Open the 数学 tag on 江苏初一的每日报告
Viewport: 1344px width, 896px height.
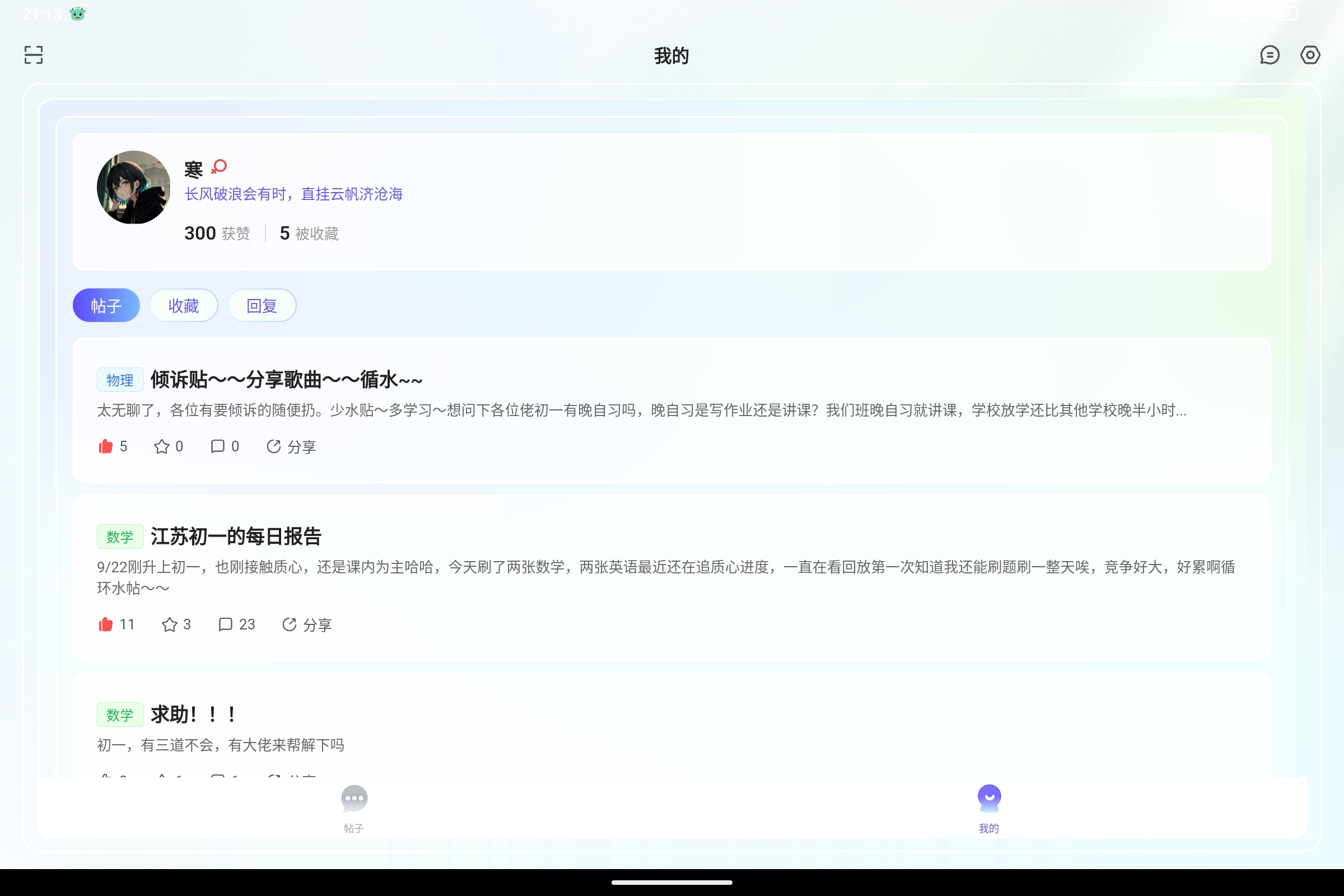pos(120,536)
